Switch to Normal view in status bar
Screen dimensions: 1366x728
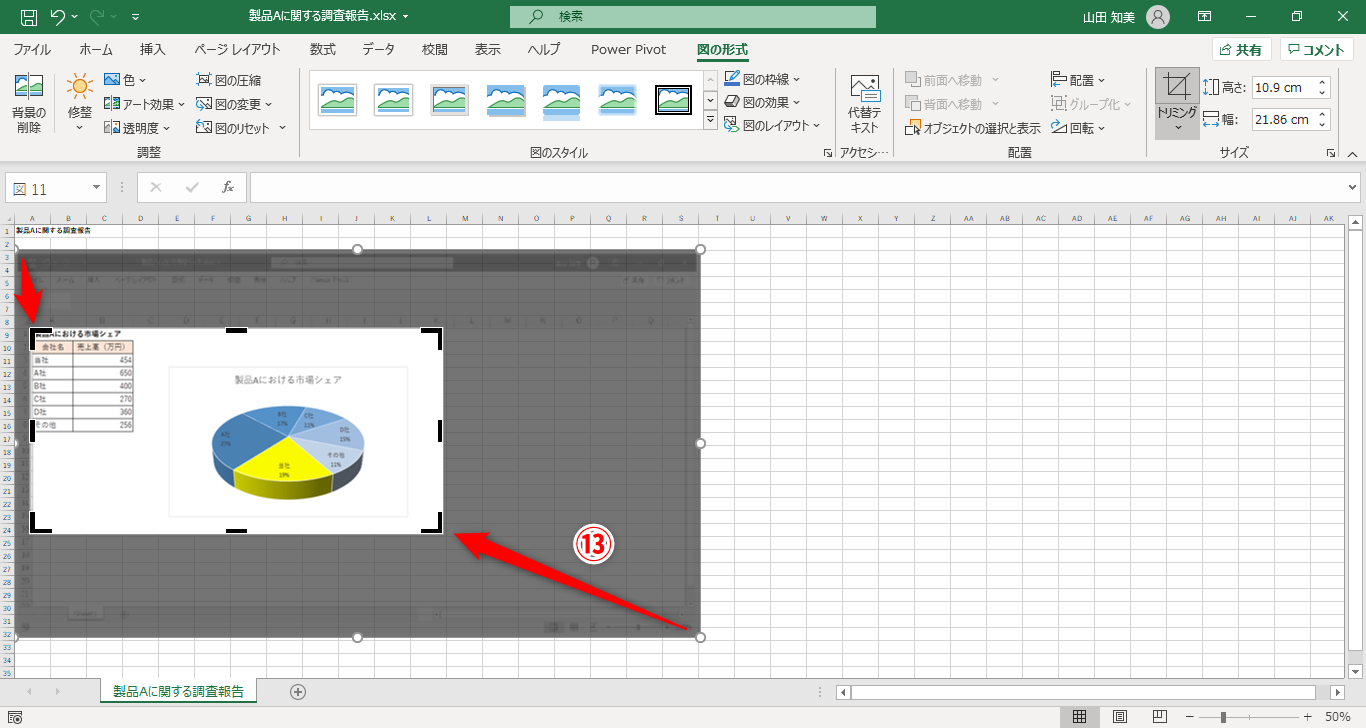coord(1079,717)
